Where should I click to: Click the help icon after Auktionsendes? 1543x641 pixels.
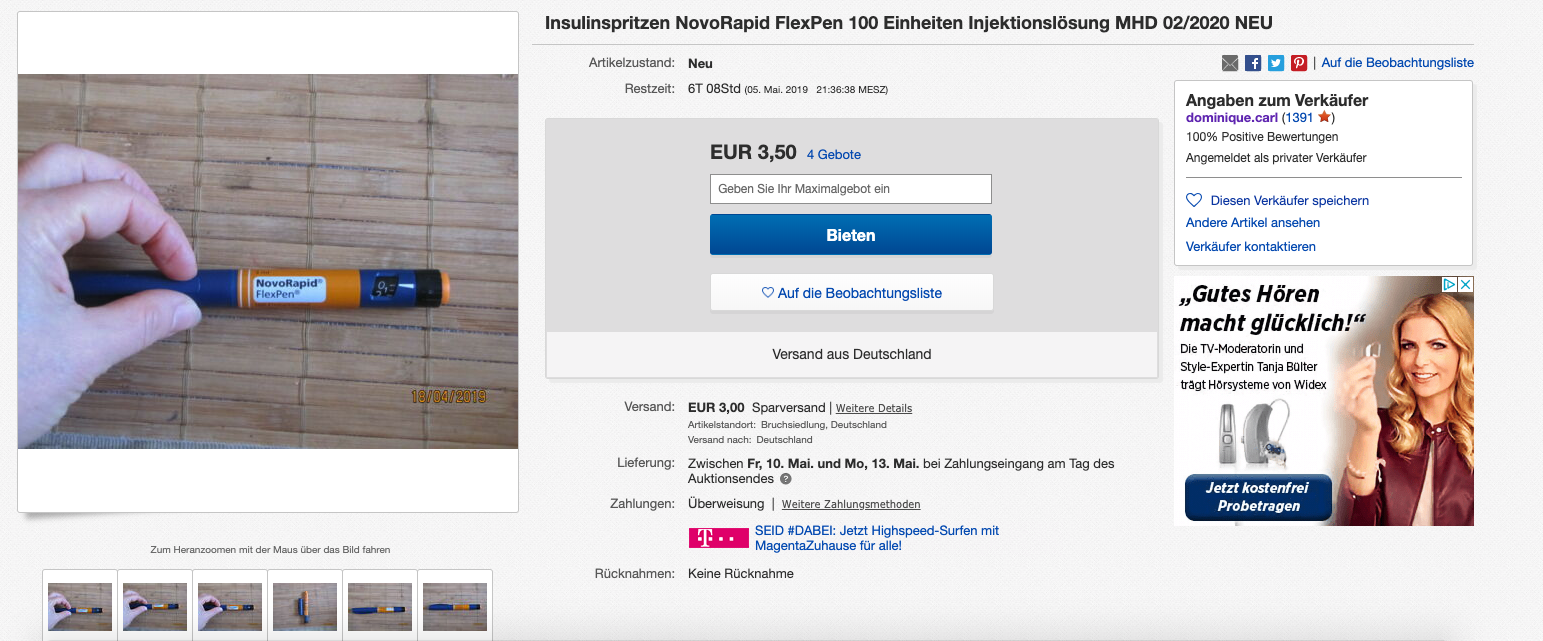786,479
